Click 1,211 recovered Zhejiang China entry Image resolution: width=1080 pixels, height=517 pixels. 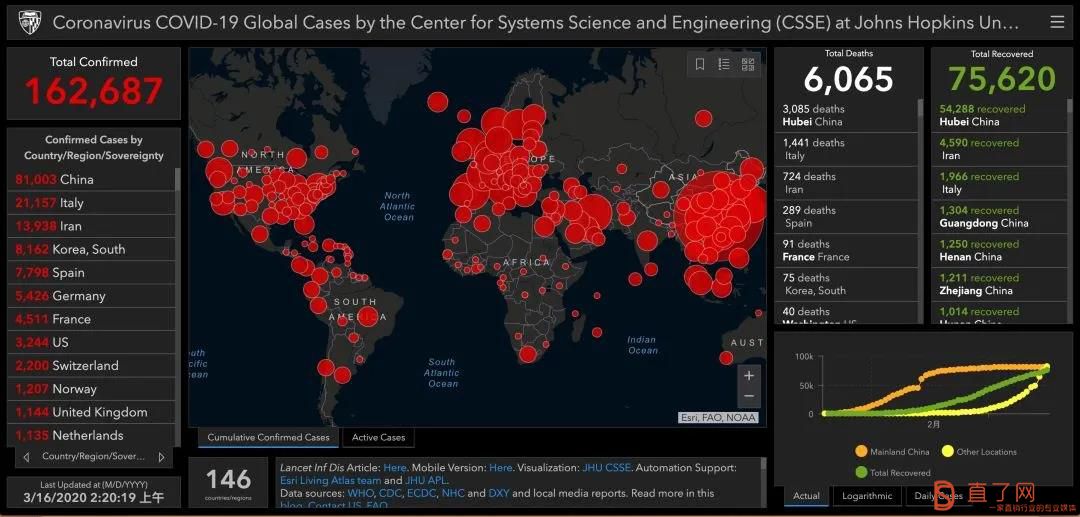click(x=1000, y=284)
